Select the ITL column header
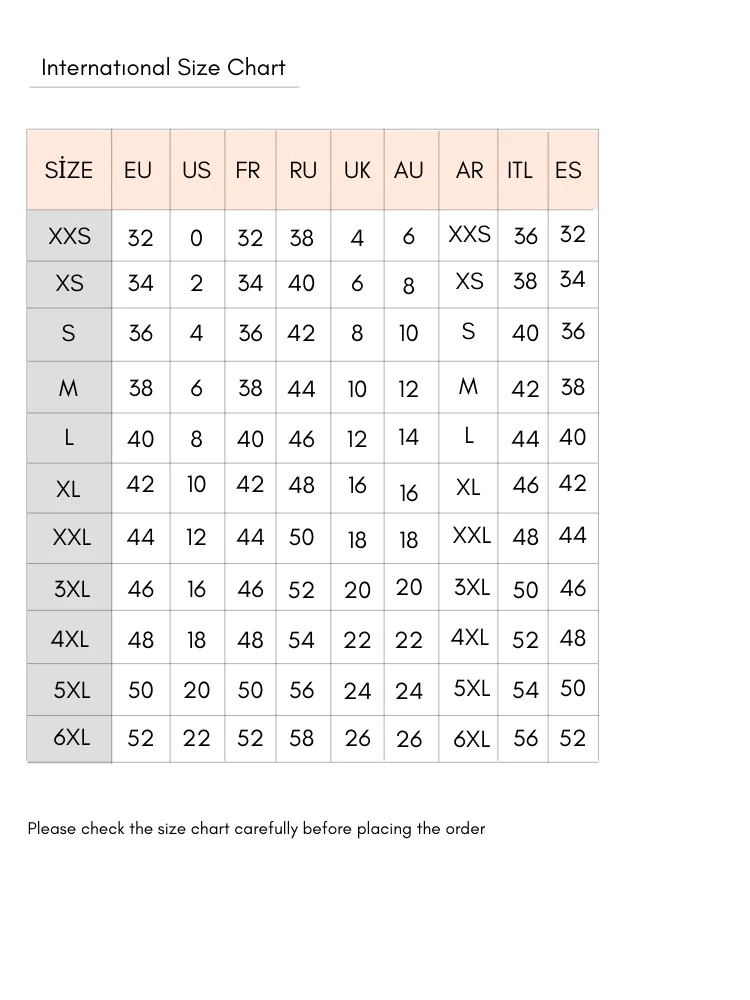The image size is (750, 1000). tap(520, 170)
